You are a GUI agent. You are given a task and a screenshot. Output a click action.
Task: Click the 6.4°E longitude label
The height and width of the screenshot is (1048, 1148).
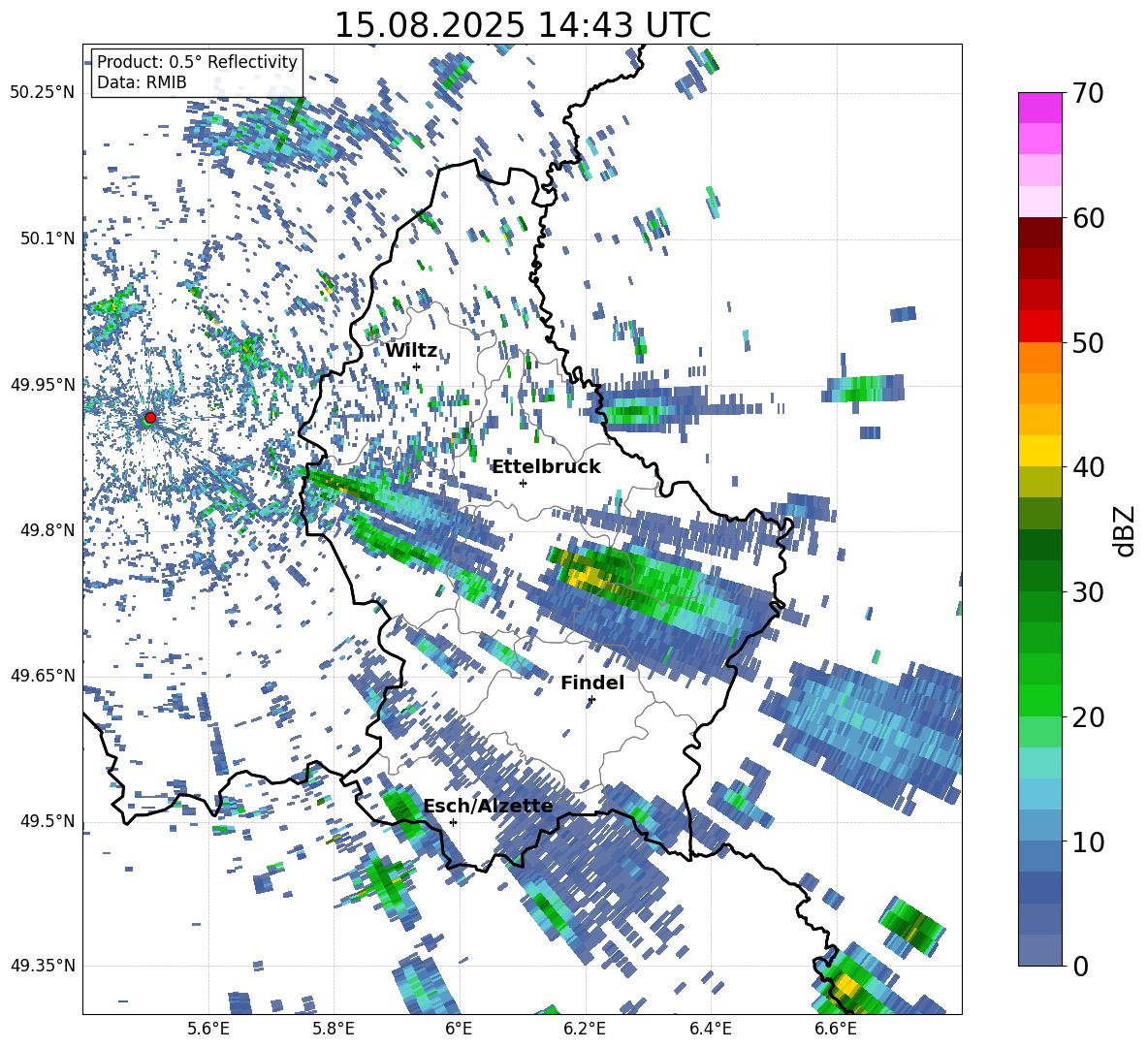pyautogui.click(x=710, y=1029)
